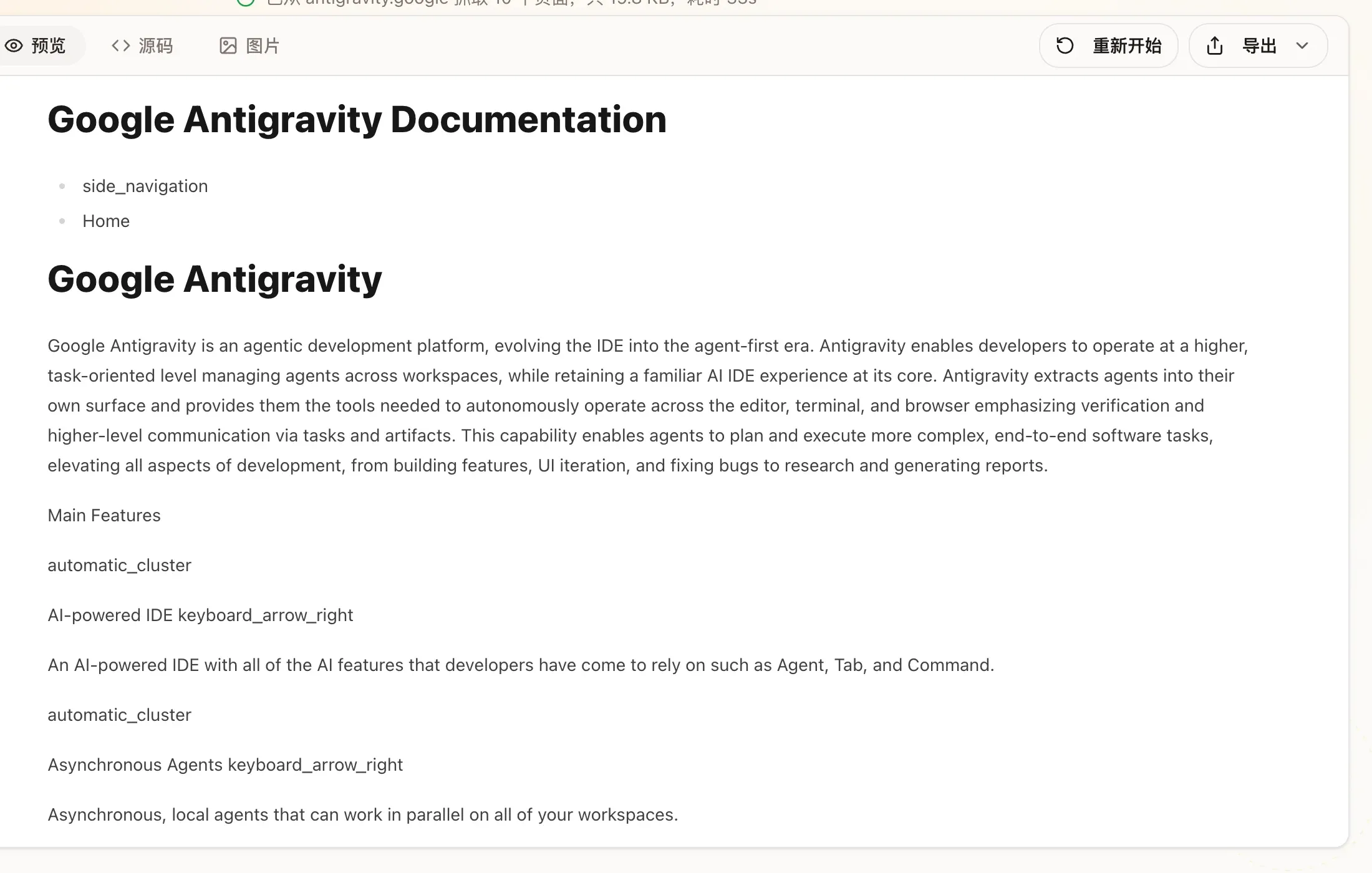
Task: Click the side_navigation list item
Action: 145,185
